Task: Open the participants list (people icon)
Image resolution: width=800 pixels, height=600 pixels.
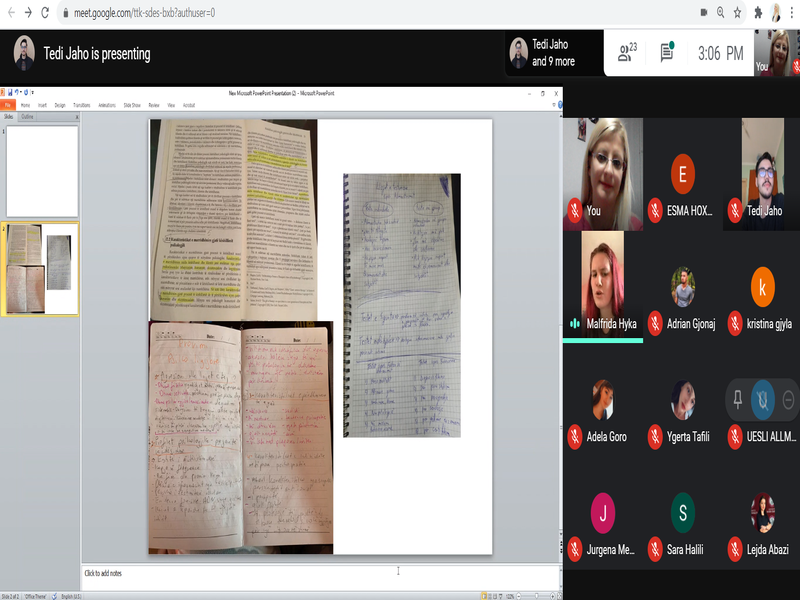Action: point(628,53)
